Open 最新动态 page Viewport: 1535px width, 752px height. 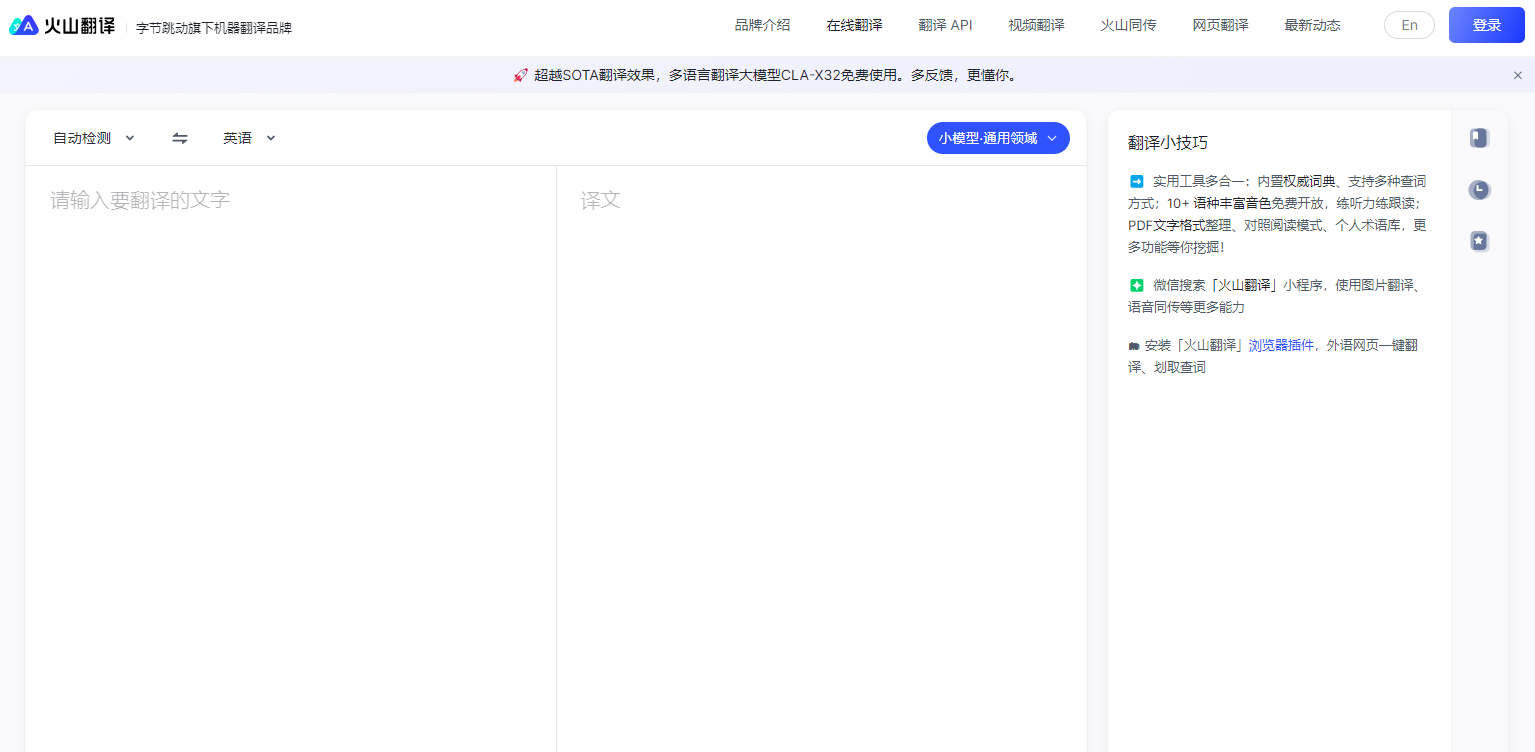tap(1312, 25)
